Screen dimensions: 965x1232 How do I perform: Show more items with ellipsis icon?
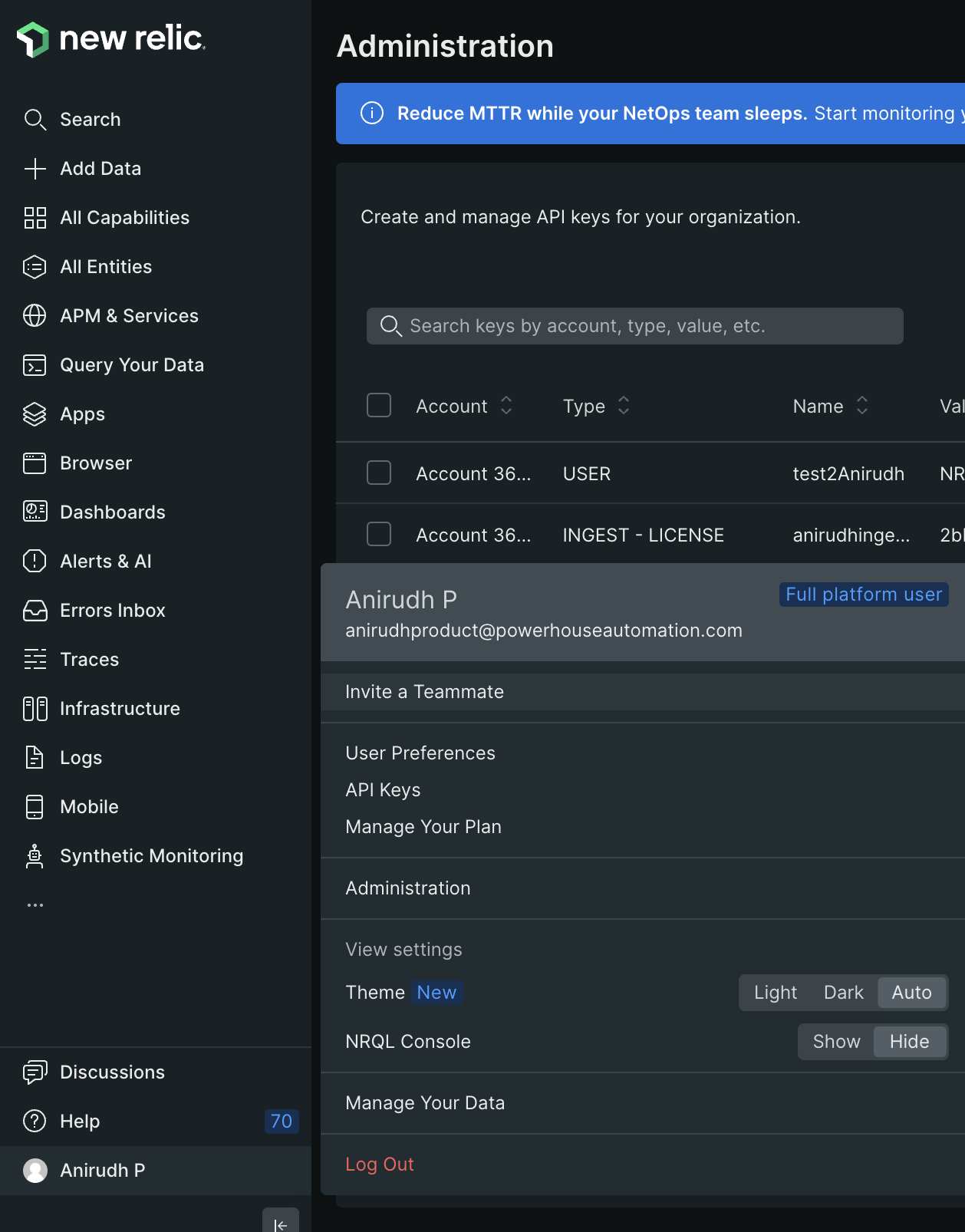[x=35, y=905]
